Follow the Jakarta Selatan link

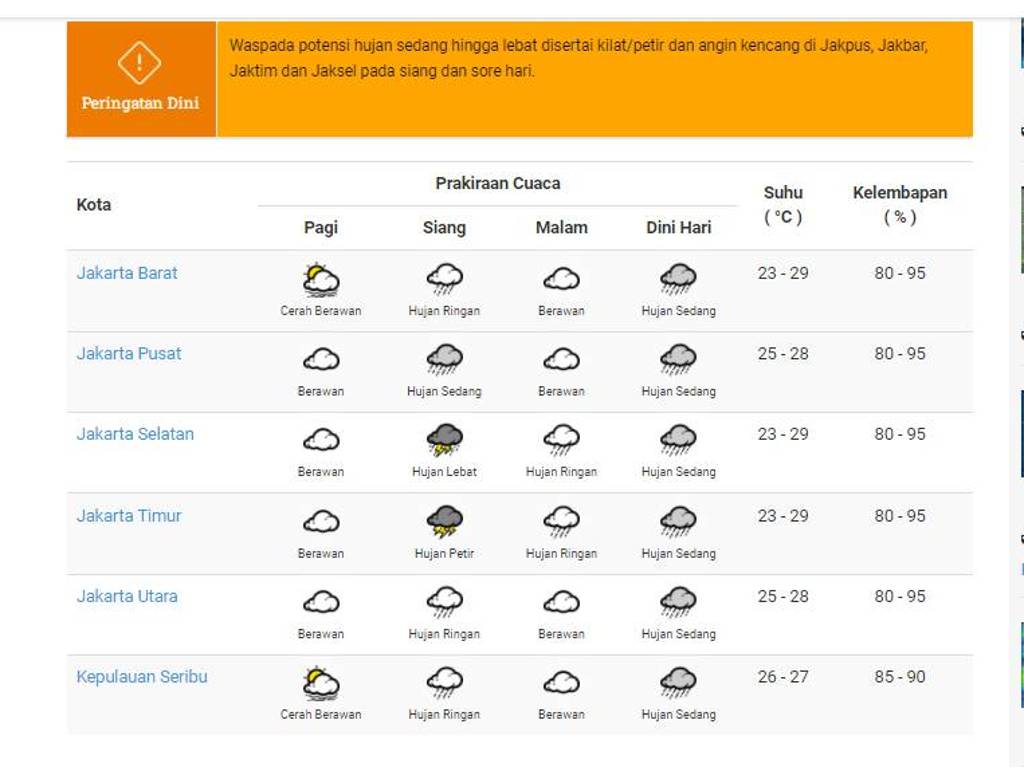[135, 434]
